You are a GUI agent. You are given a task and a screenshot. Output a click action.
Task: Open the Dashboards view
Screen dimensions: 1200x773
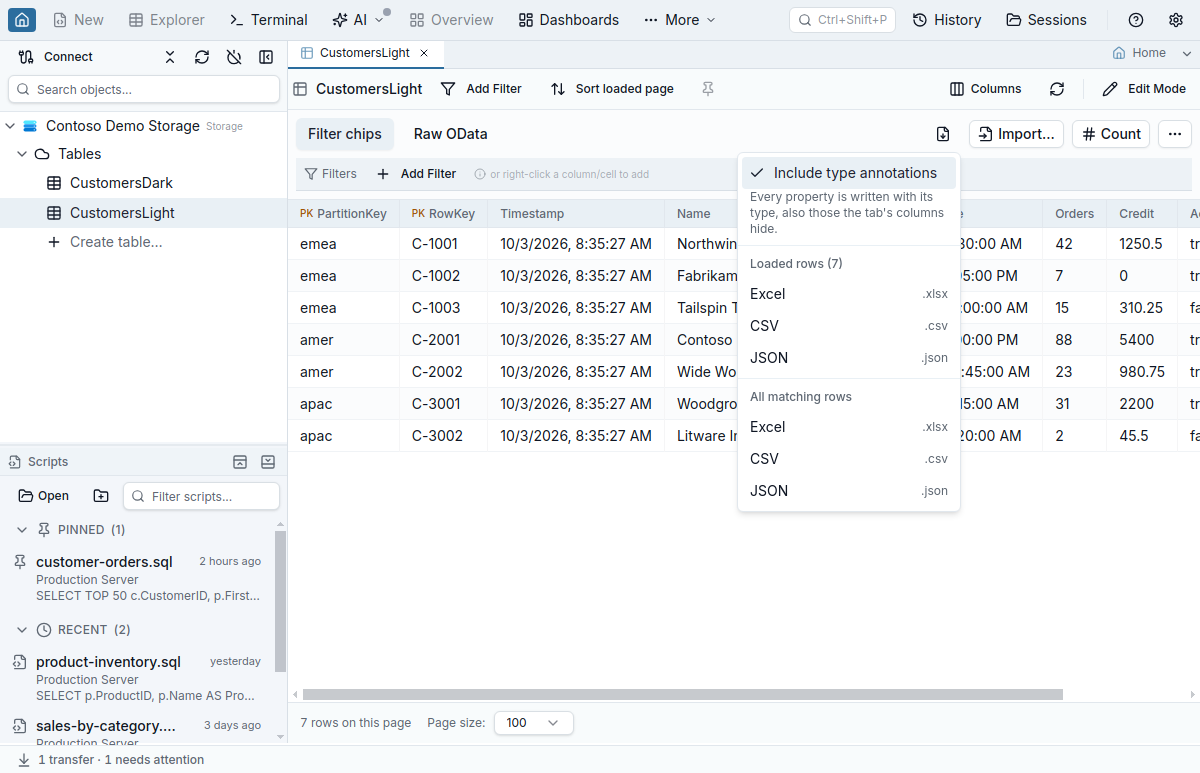click(x=569, y=20)
